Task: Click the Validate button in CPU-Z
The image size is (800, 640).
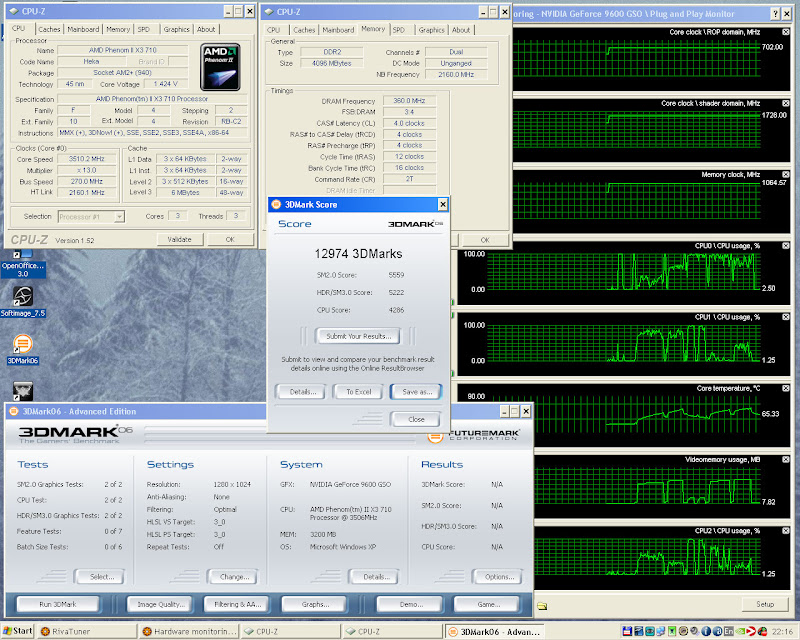Action: [179, 239]
